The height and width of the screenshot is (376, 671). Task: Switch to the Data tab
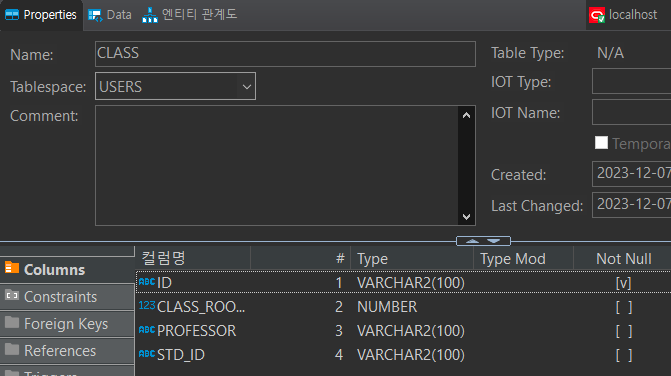tap(110, 15)
